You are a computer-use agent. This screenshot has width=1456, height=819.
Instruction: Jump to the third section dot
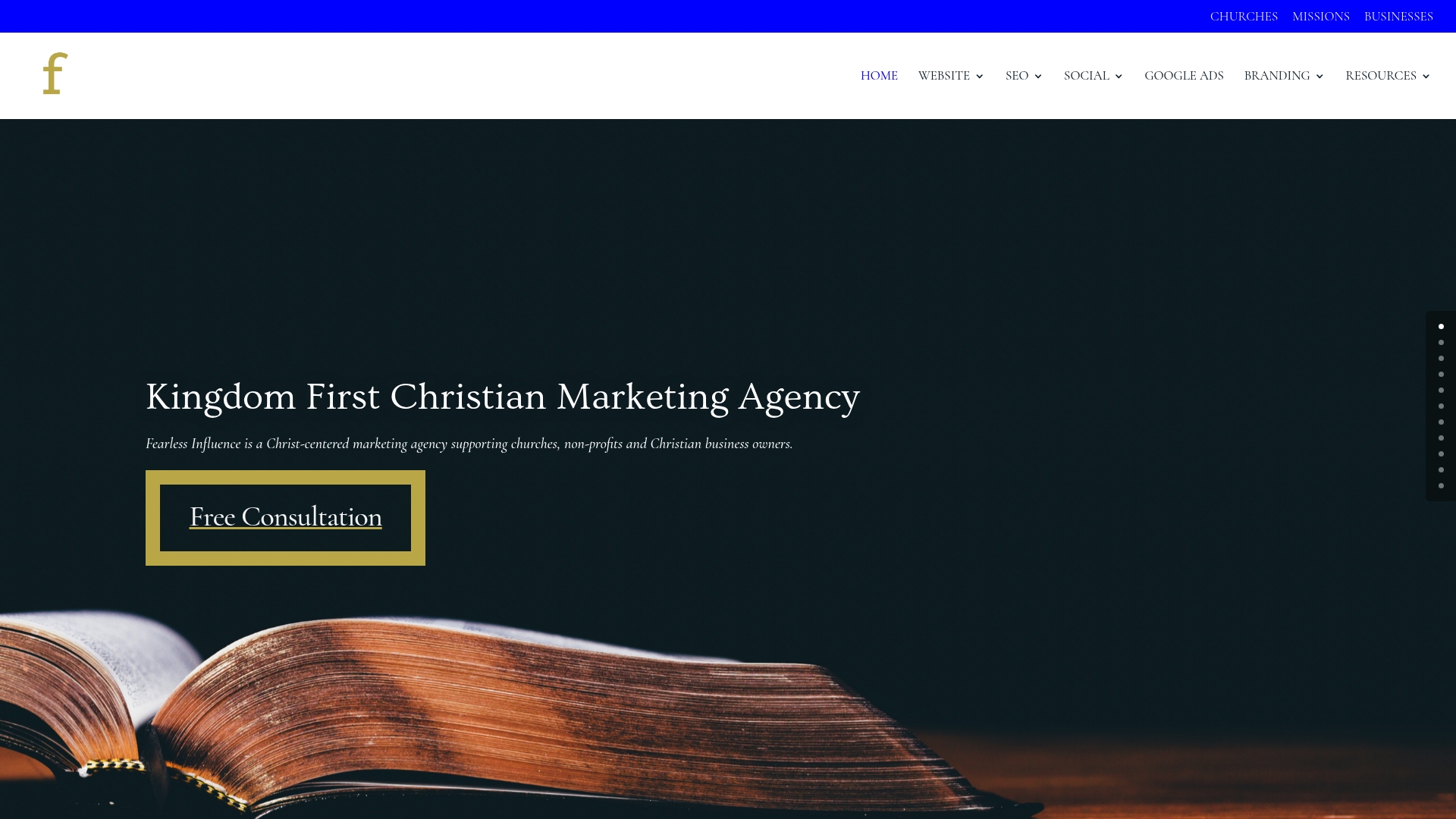pyautogui.click(x=1441, y=358)
